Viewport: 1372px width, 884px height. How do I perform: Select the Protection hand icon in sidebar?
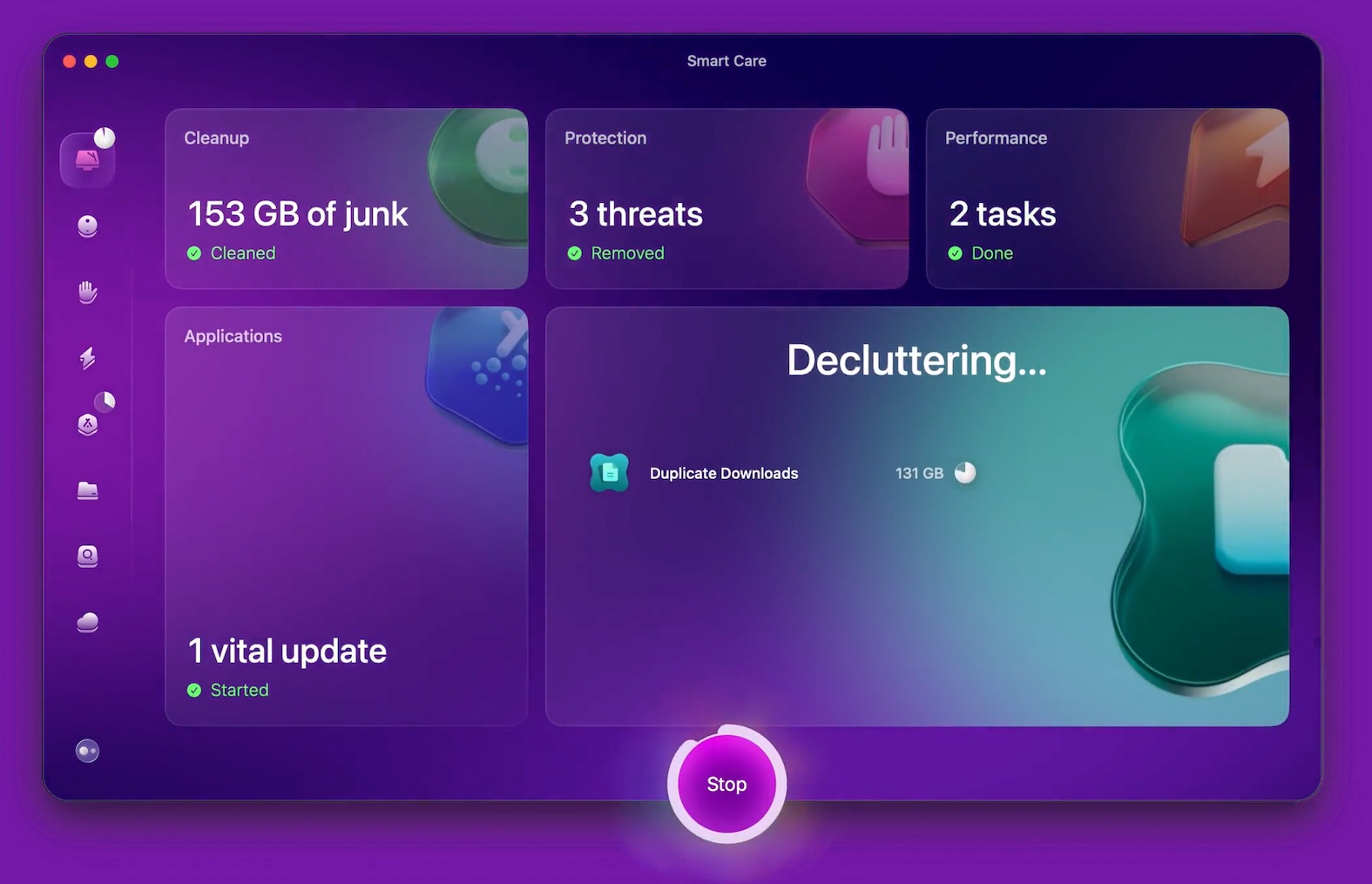point(87,292)
